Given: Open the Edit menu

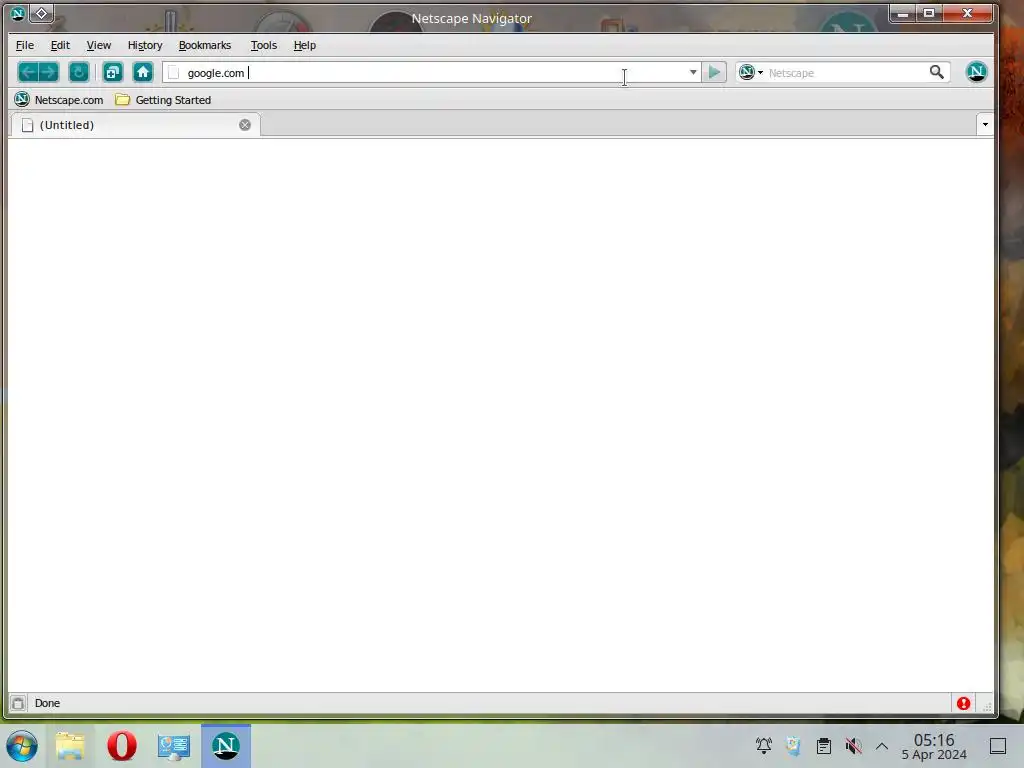Looking at the screenshot, I should (60, 45).
